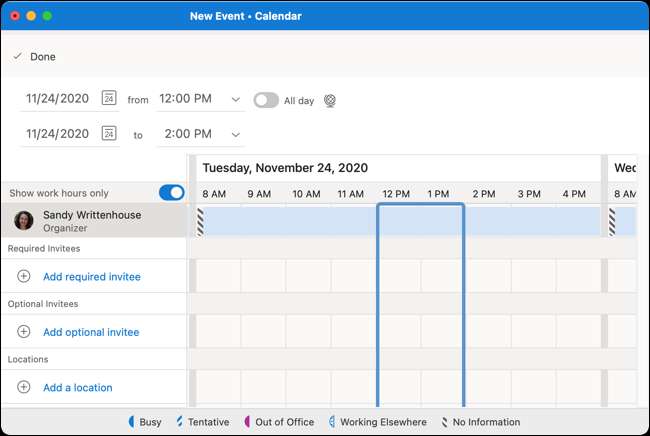Image resolution: width=650 pixels, height=436 pixels.
Task: Click the plus icon for required invitee
Action: point(24,276)
